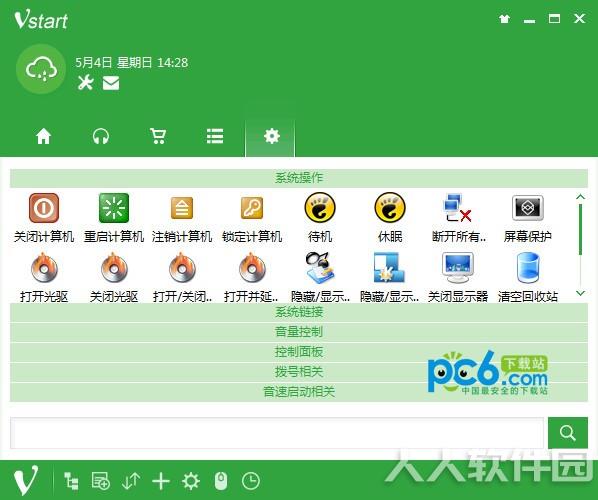598x500 pixels.
Task: Open the 打开光驱 eject drive icon
Action: [x=44, y=268]
